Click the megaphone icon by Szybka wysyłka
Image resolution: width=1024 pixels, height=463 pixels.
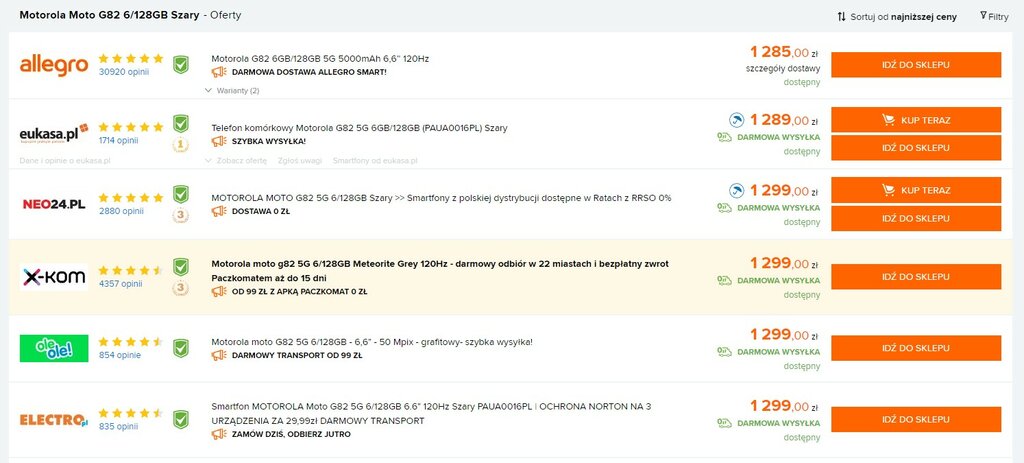pos(219,141)
